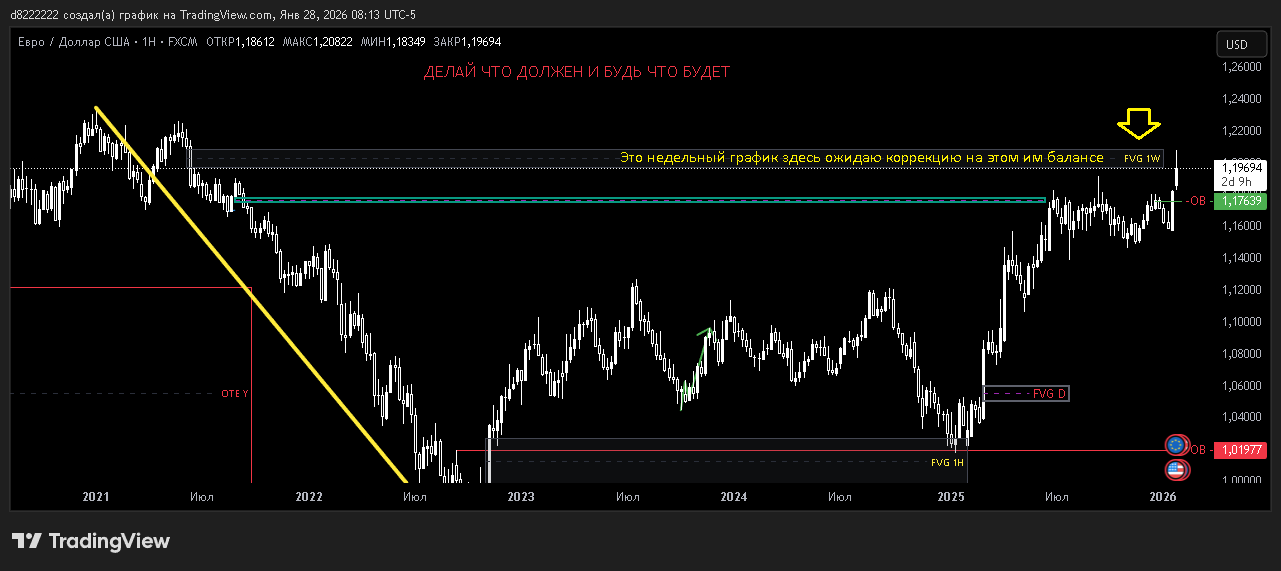
Task: Click the yellow down arrow marker
Action: [x=1139, y=123]
